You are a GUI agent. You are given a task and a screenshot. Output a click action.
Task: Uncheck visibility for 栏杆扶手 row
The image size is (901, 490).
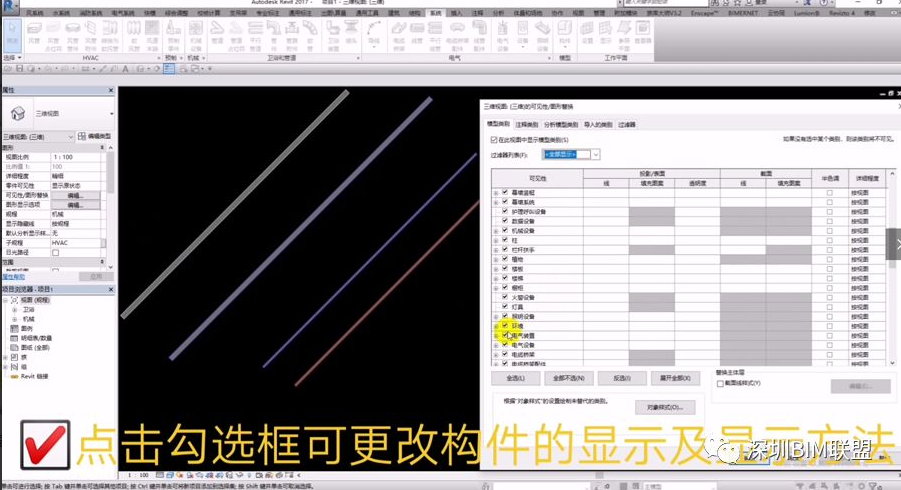505,250
